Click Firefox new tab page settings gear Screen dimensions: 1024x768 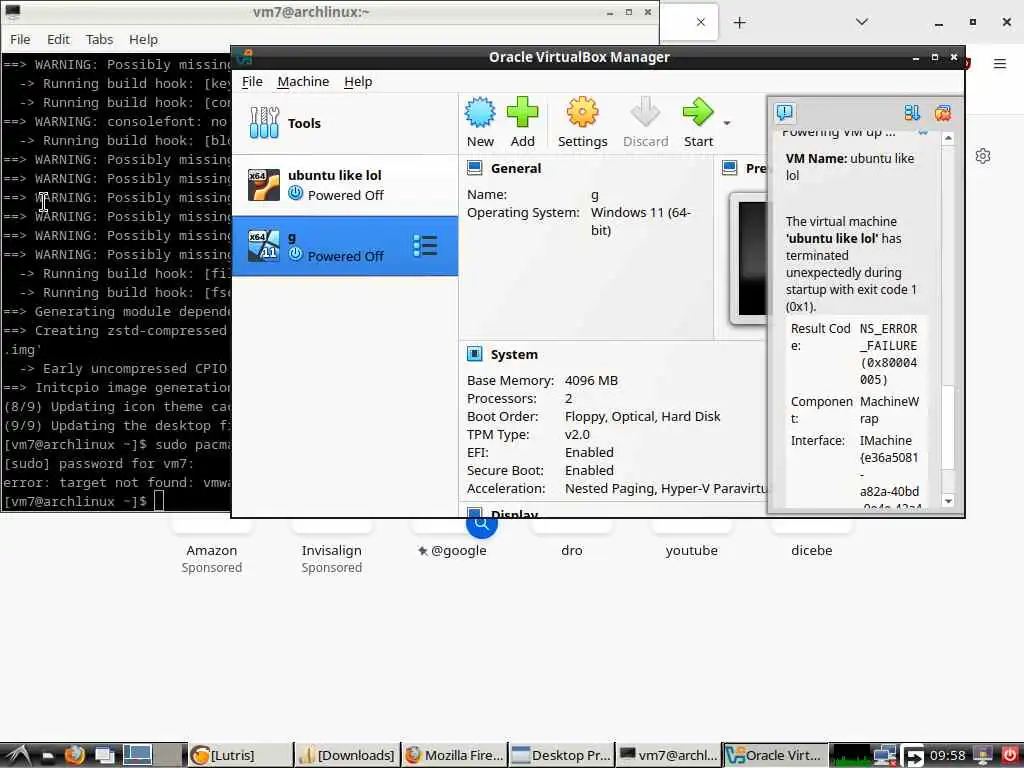pos(983,156)
